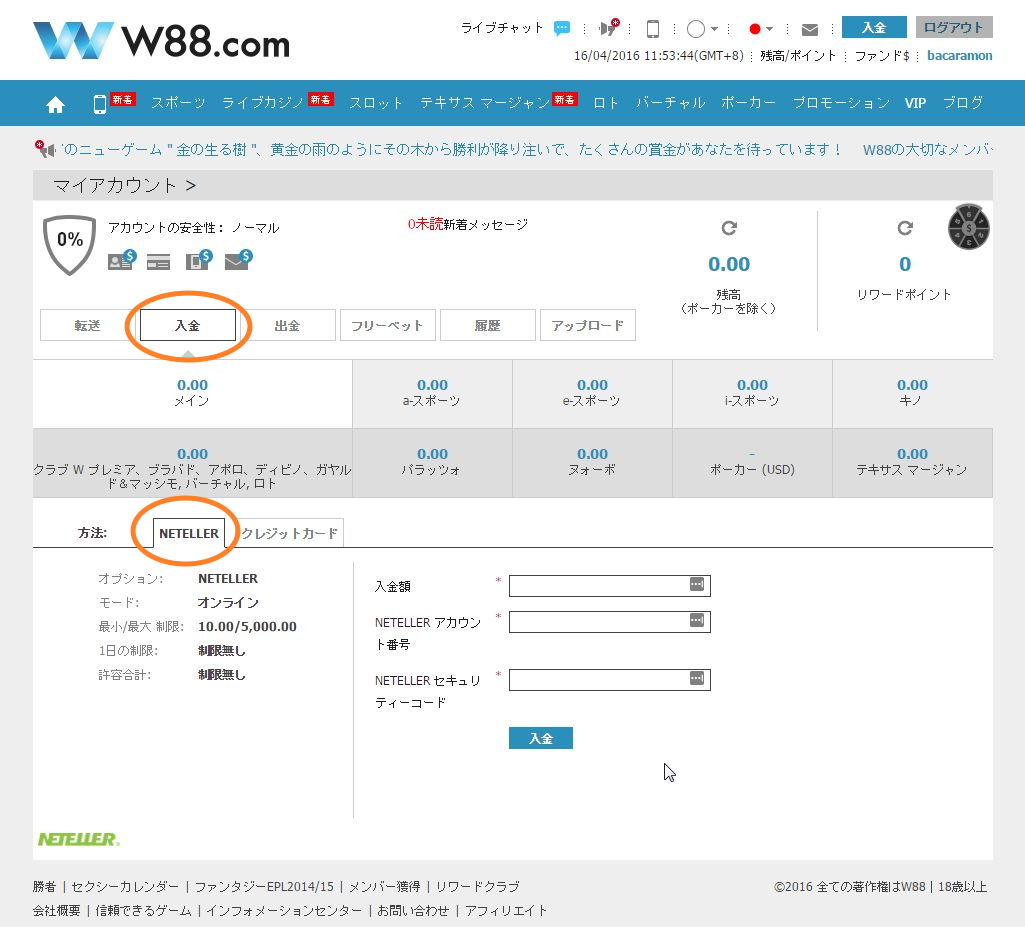Click the マイアカウント breadcrumb
Screen dimensions: 1025x927
pos(115,186)
